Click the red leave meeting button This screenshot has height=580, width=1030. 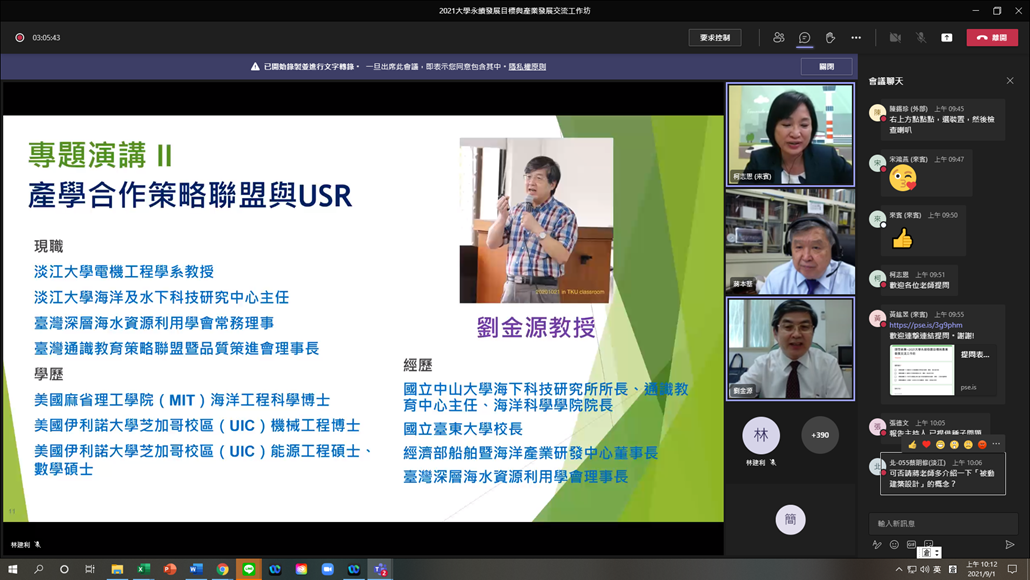(x=991, y=37)
